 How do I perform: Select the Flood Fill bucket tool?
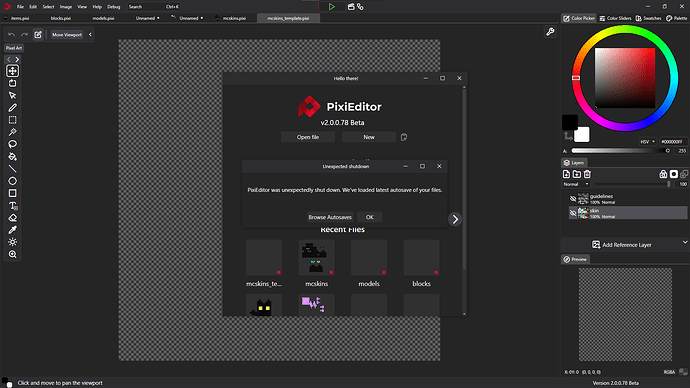point(12,157)
